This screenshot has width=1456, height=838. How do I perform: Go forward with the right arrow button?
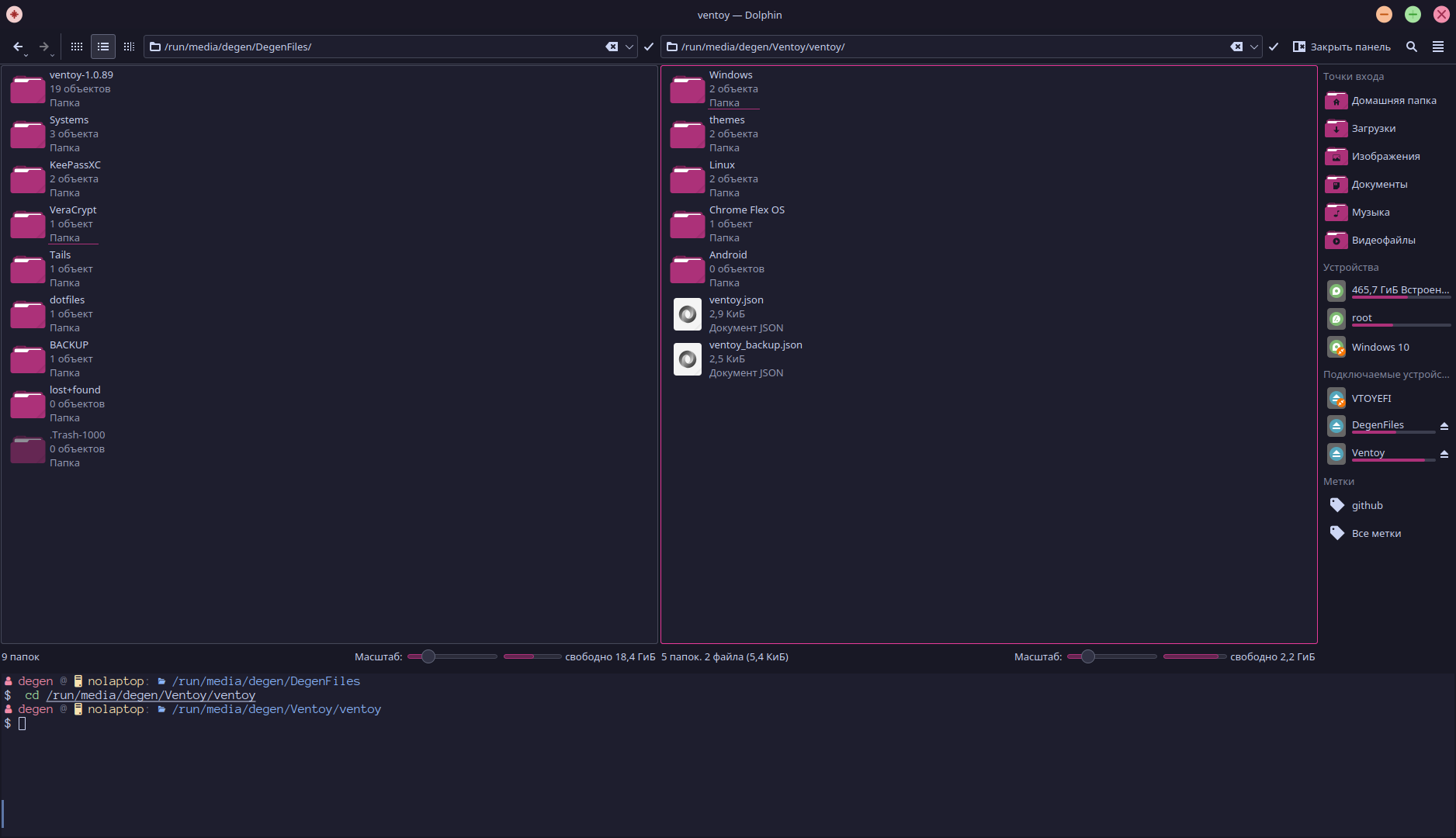[44, 47]
